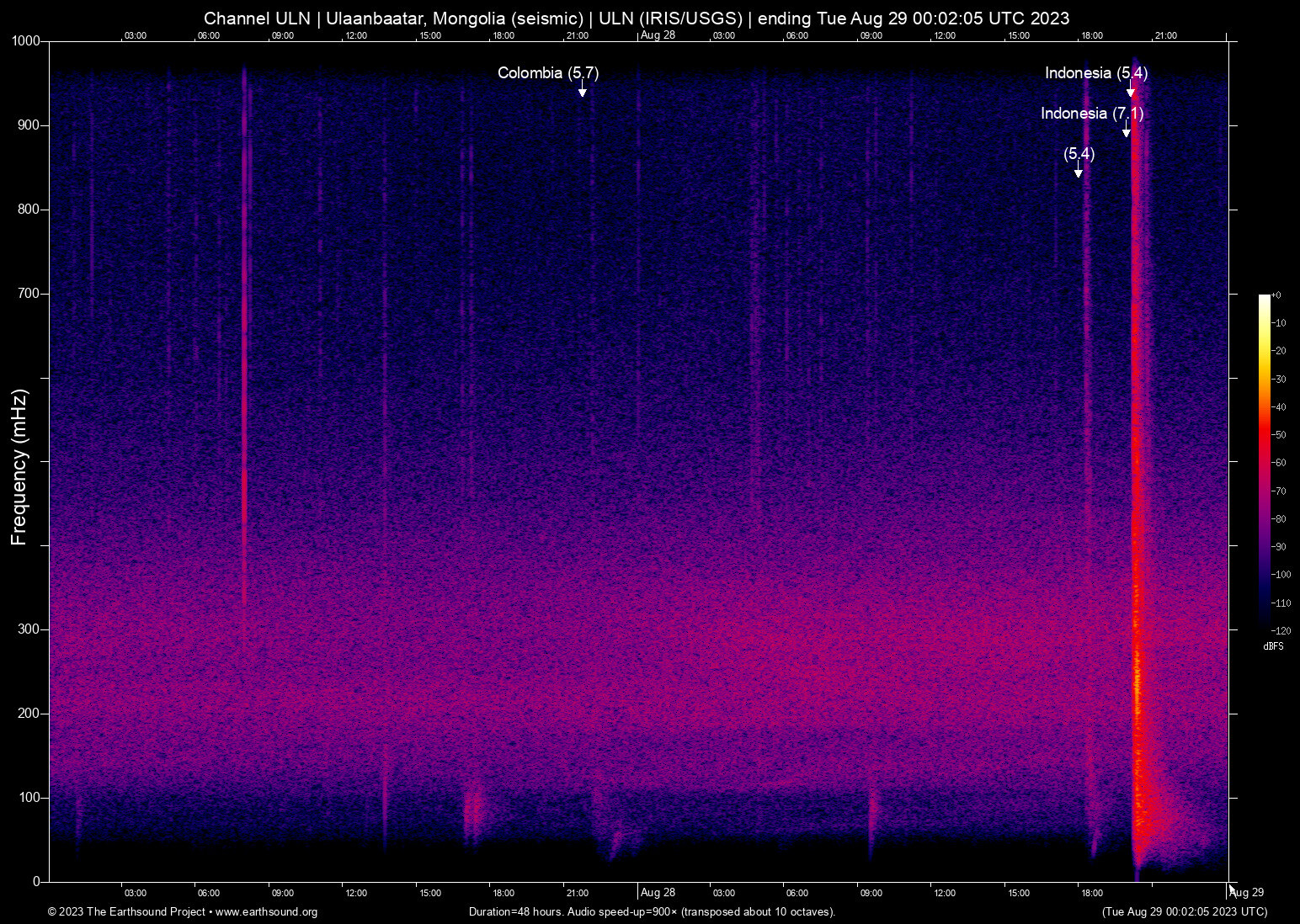Click the -20 value on the color scale
Image resolution: width=1300 pixels, height=924 pixels.
pos(1279,351)
